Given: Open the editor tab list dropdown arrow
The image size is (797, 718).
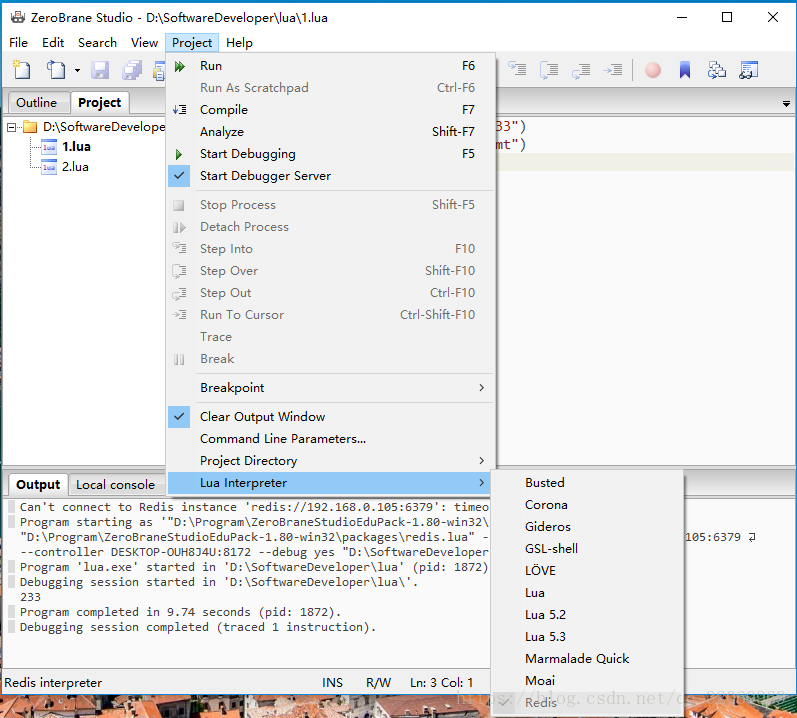Looking at the screenshot, I should (x=786, y=104).
